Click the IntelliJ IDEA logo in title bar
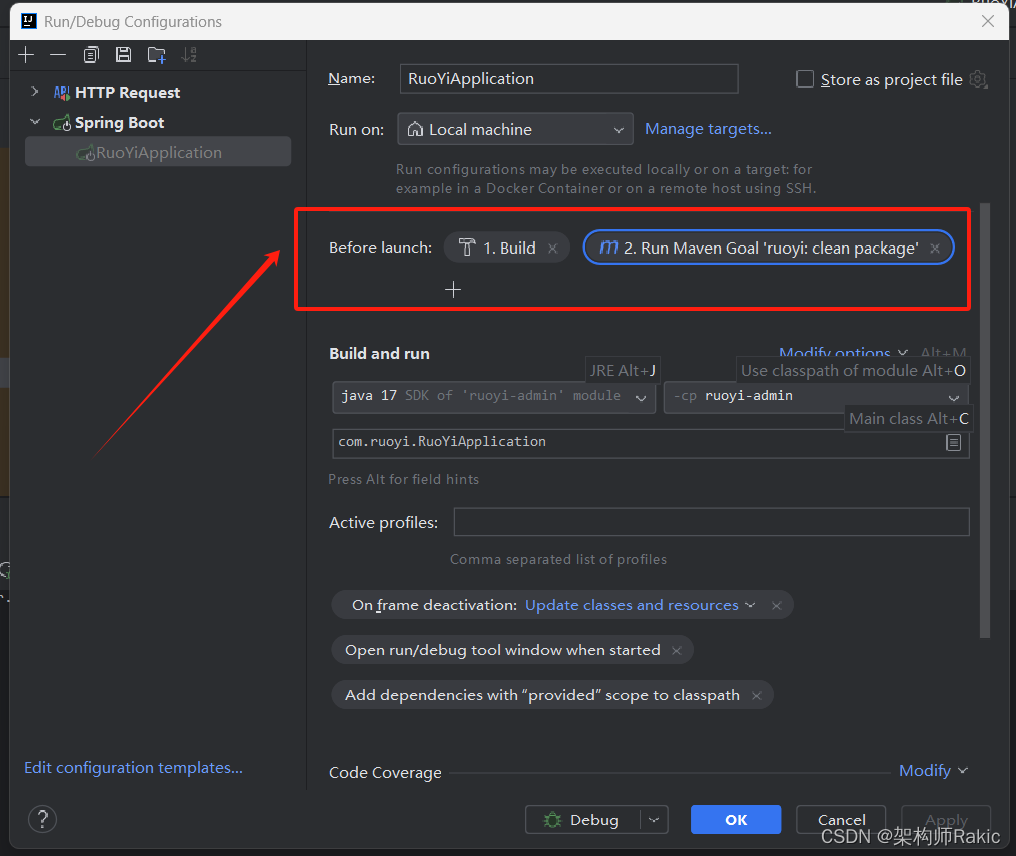 coord(29,21)
